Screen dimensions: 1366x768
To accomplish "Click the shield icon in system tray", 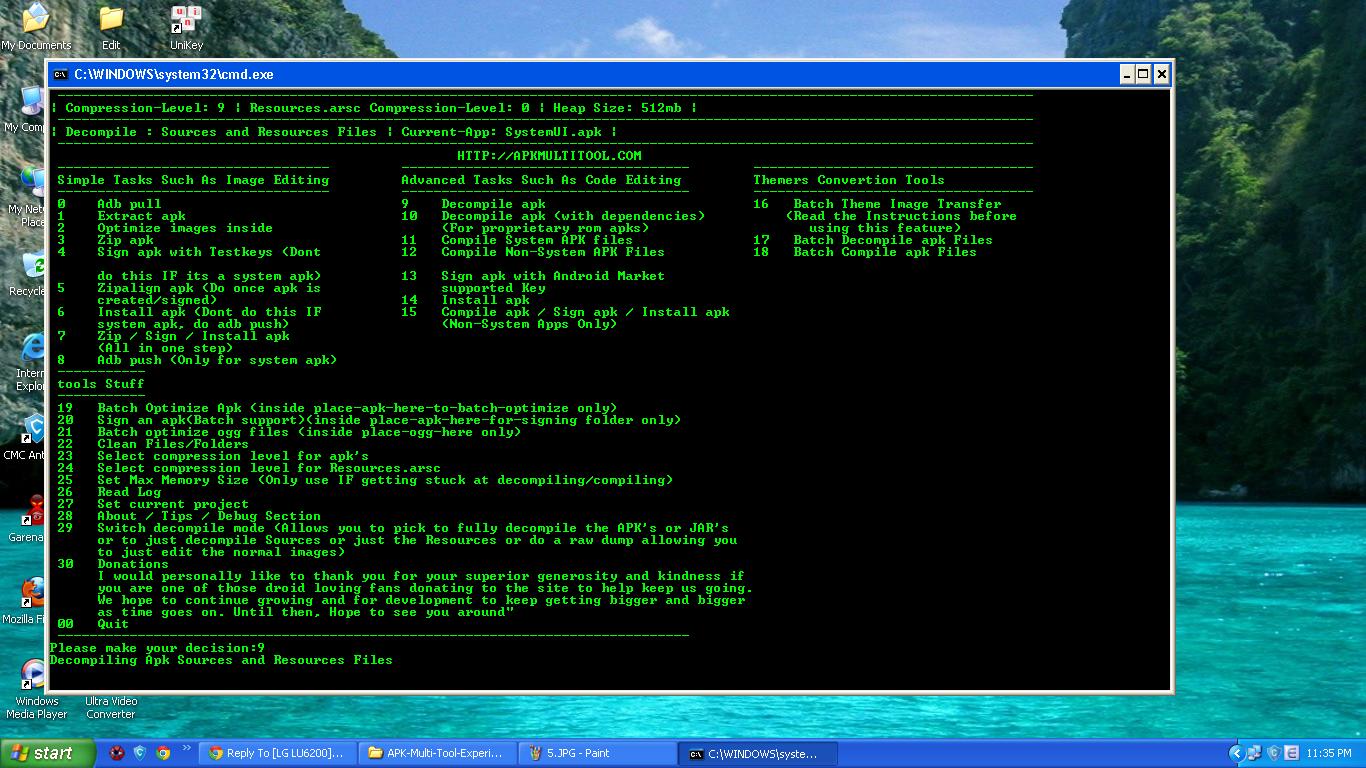I will (1274, 753).
